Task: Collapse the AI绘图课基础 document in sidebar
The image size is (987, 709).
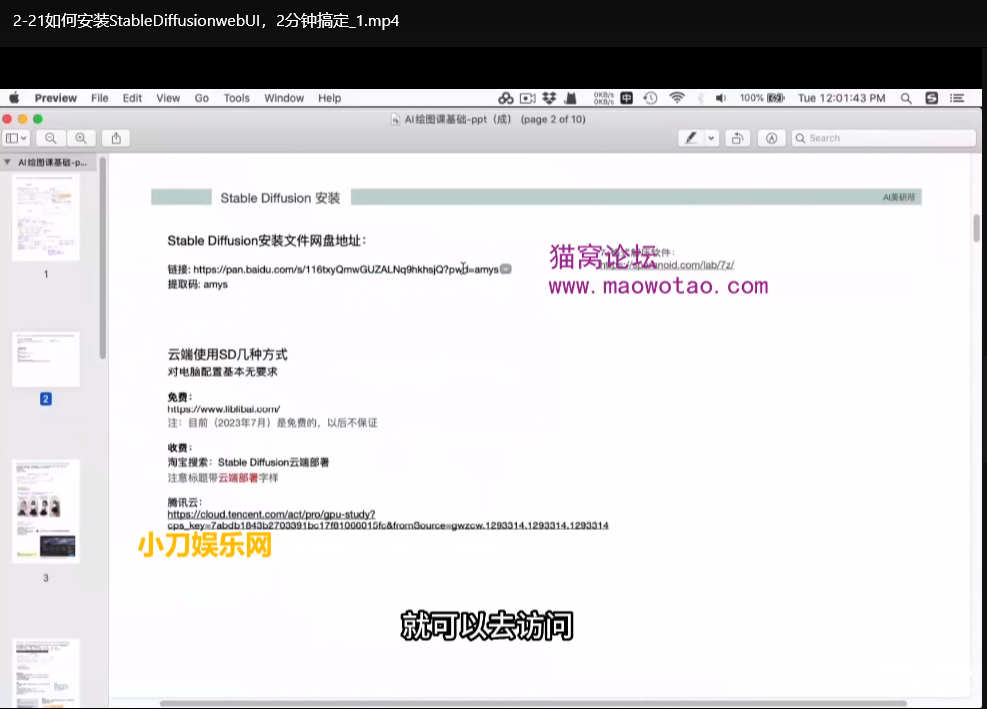Action: click(8, 162)
